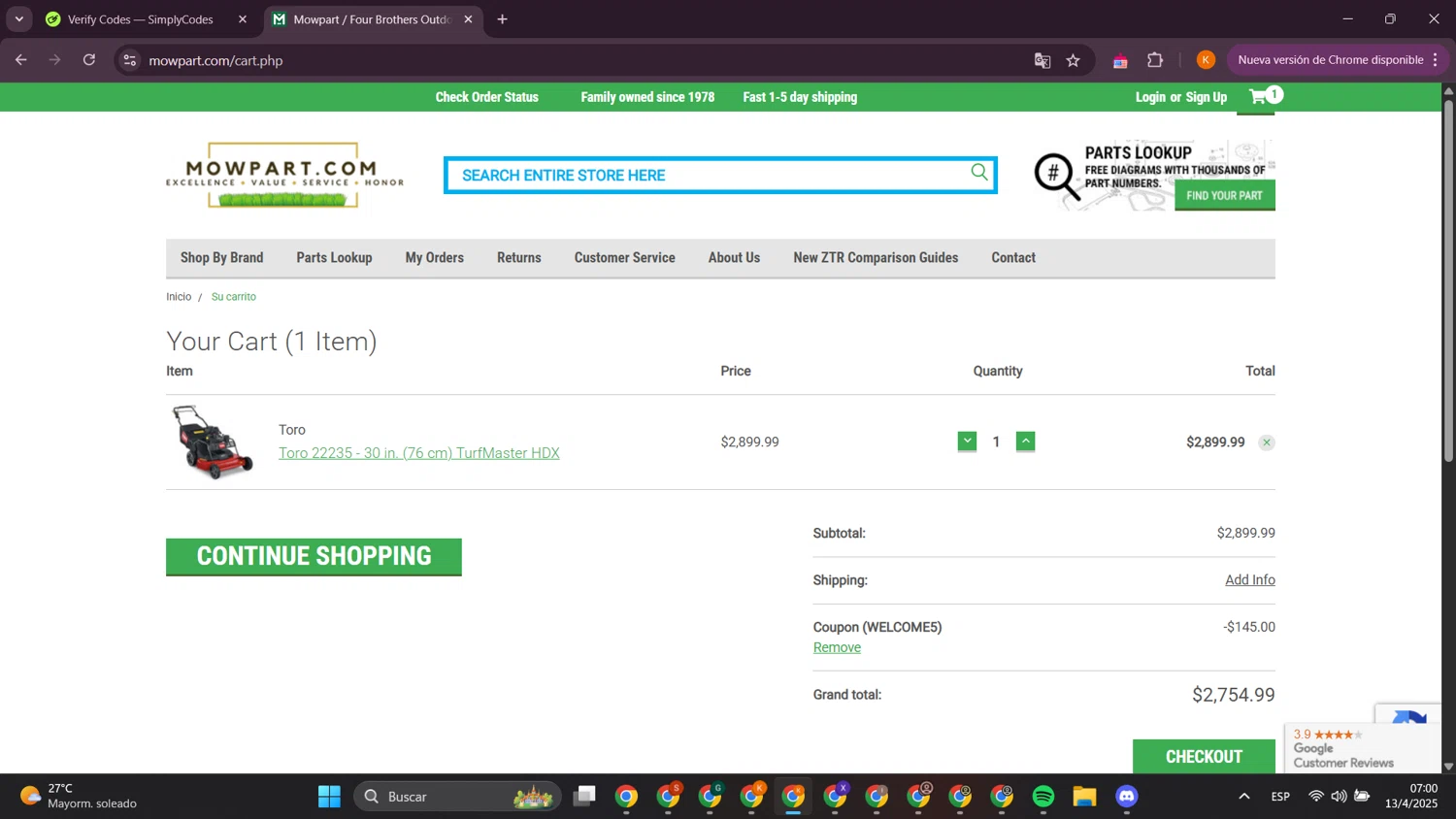Click the Sign Up link
The height and width of the screenshot is (819, 1456).
click(x=1206, y=97)
